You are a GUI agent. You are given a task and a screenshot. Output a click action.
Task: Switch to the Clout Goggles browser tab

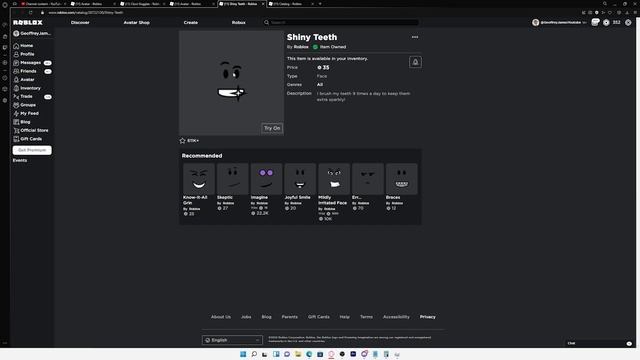pyautogui.click(x=143, y=4)
